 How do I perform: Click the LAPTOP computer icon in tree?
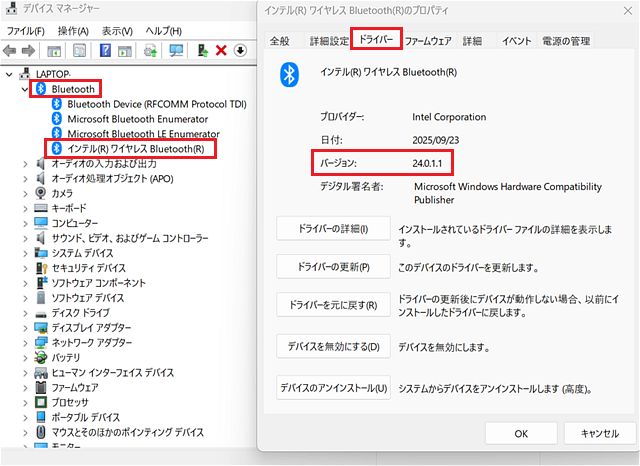[x=25, y=74]
